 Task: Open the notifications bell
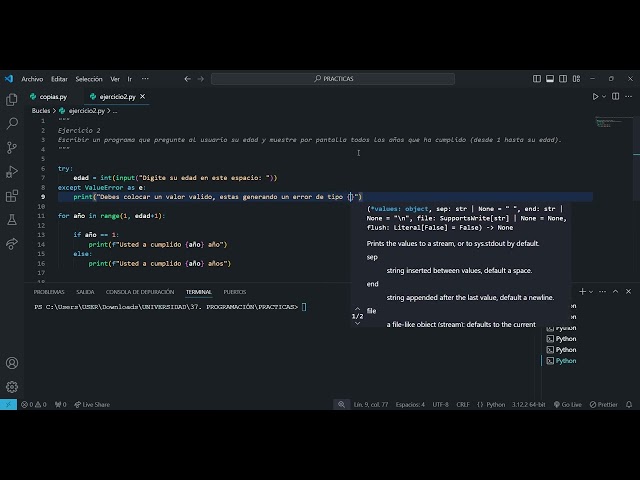629,404
